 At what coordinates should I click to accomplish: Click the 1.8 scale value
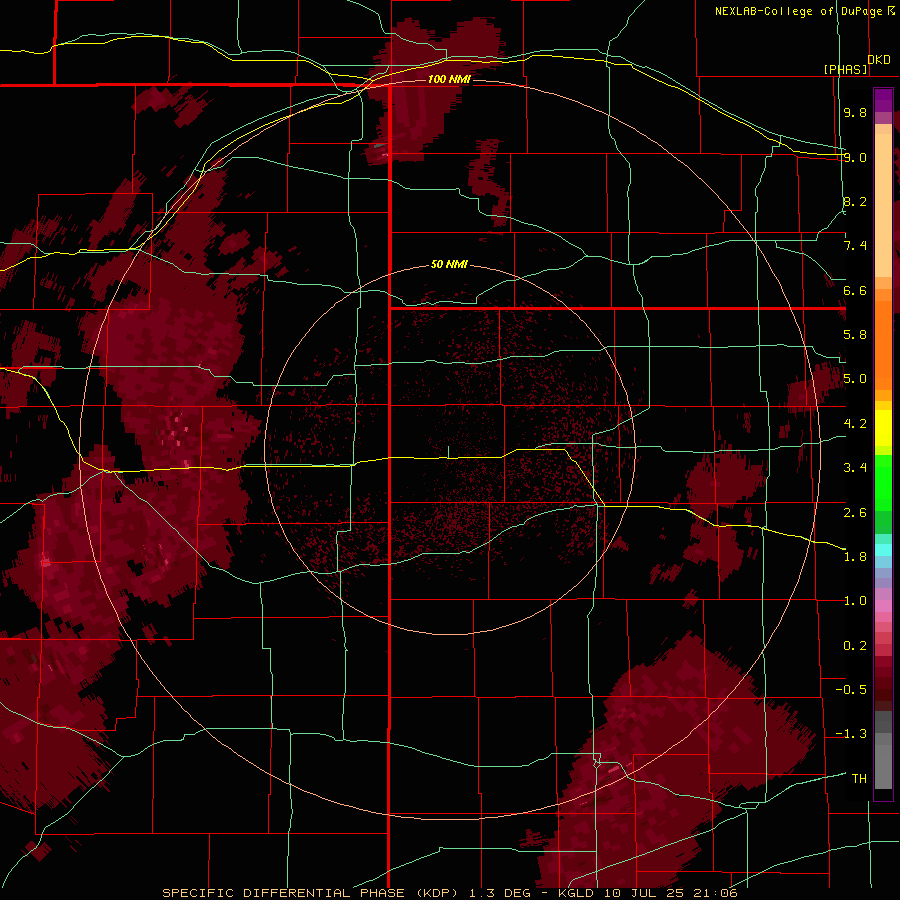[x=855, y=557]
